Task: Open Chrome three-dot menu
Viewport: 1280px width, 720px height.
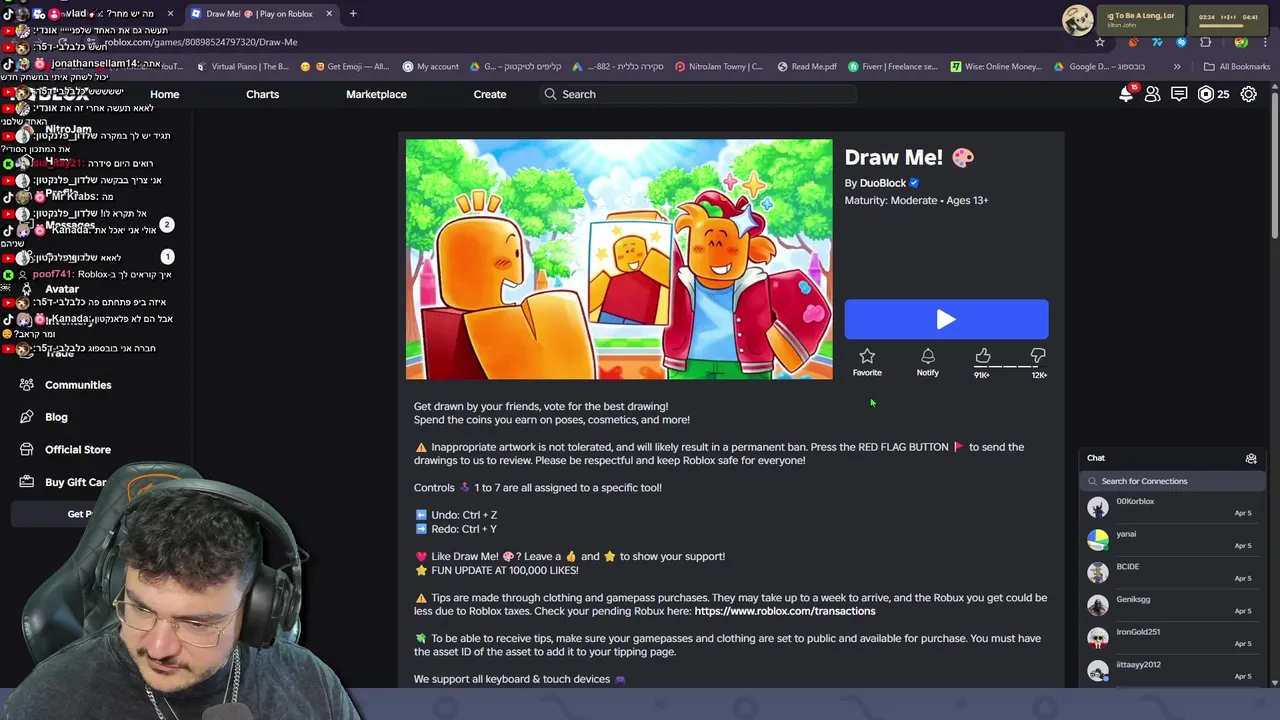Action: click(1264, 42)
